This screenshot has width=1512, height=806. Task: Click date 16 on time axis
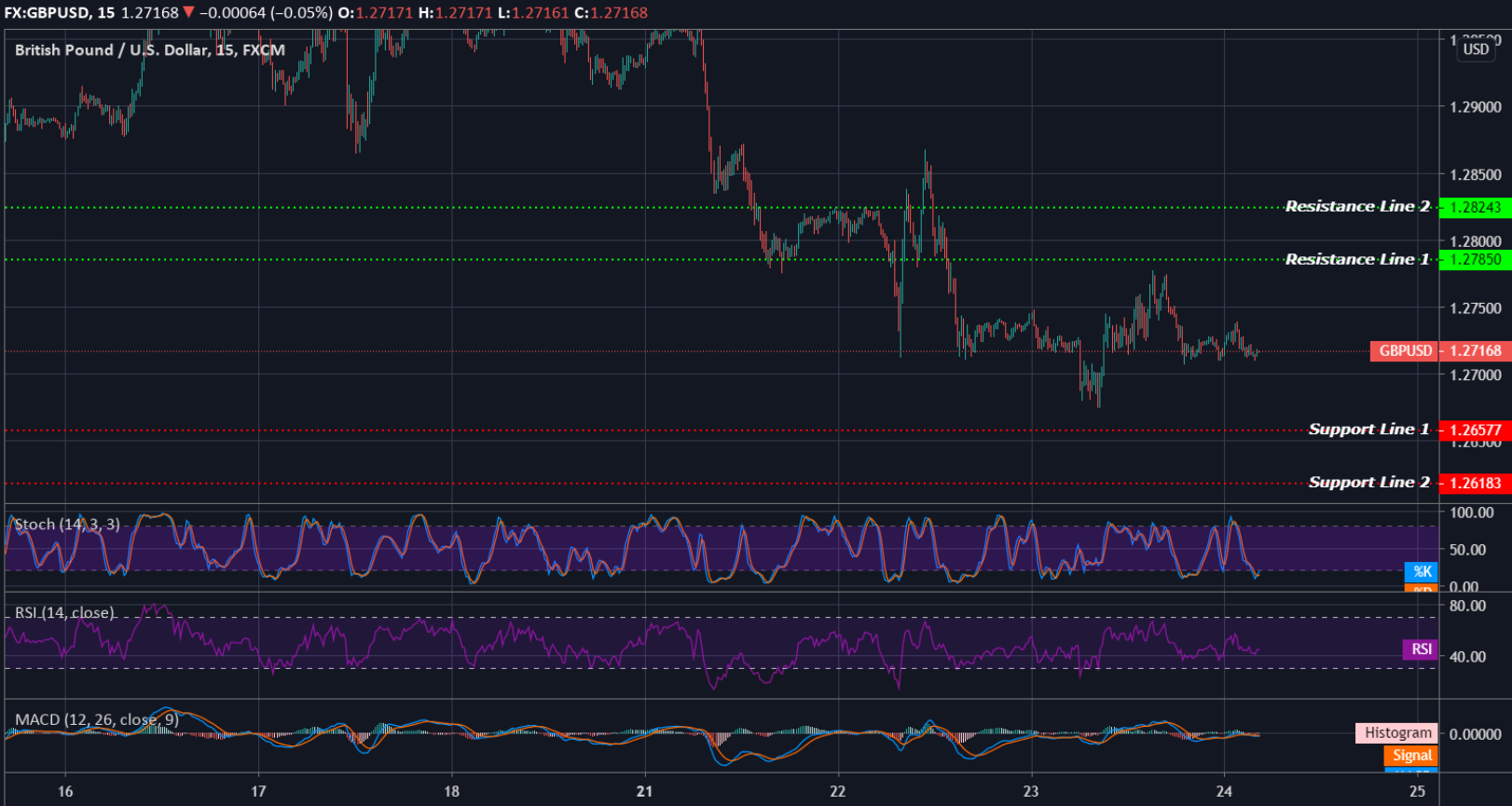(x=65, y=792)
